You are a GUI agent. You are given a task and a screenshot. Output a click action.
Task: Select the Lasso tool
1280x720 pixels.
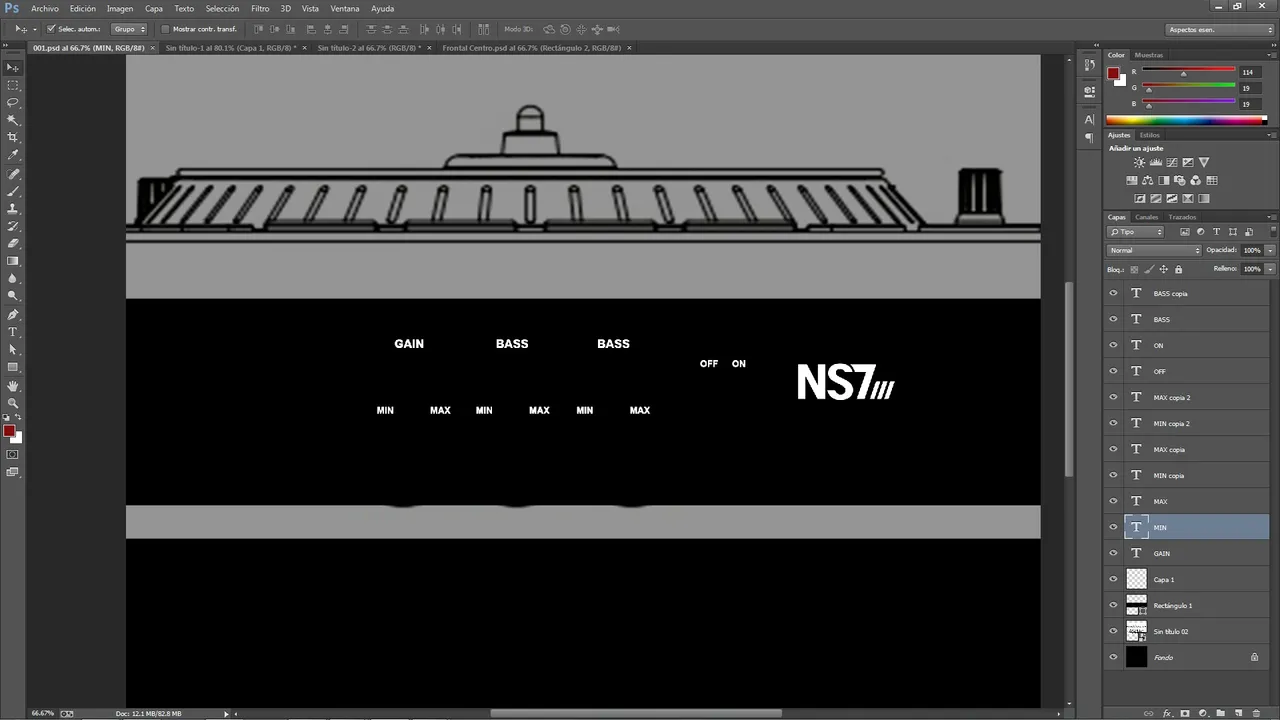pyautogui.click(x=13, y=102)
